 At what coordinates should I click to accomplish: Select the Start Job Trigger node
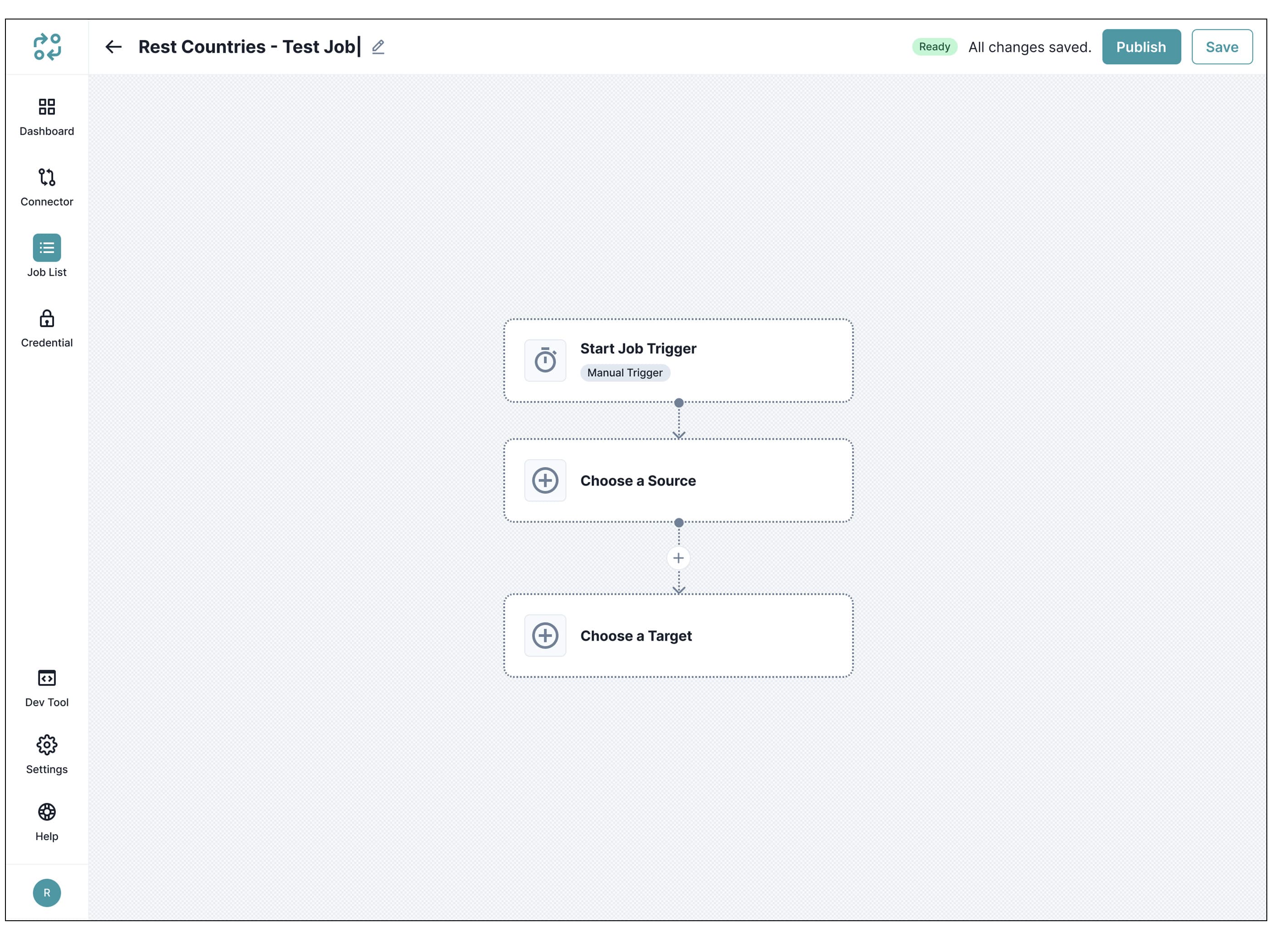click(x=679, y=360)
